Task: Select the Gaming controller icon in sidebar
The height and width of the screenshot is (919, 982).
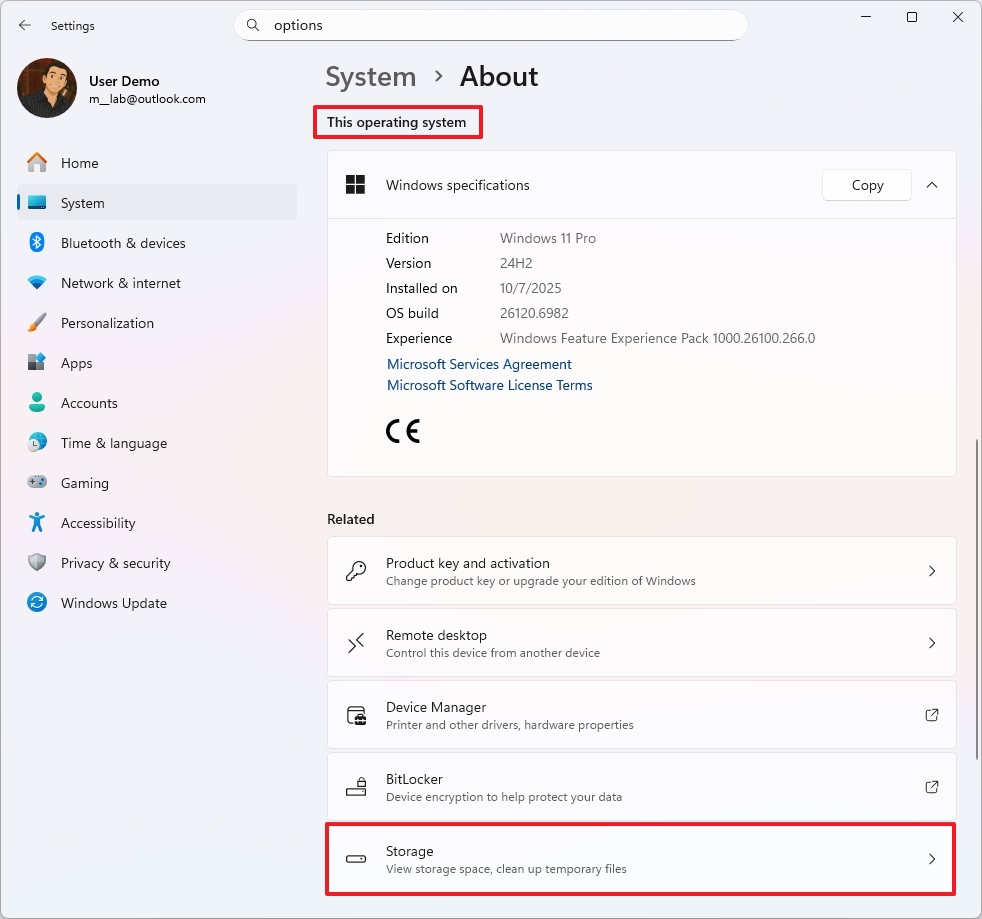Action: (x=36, y=483)
